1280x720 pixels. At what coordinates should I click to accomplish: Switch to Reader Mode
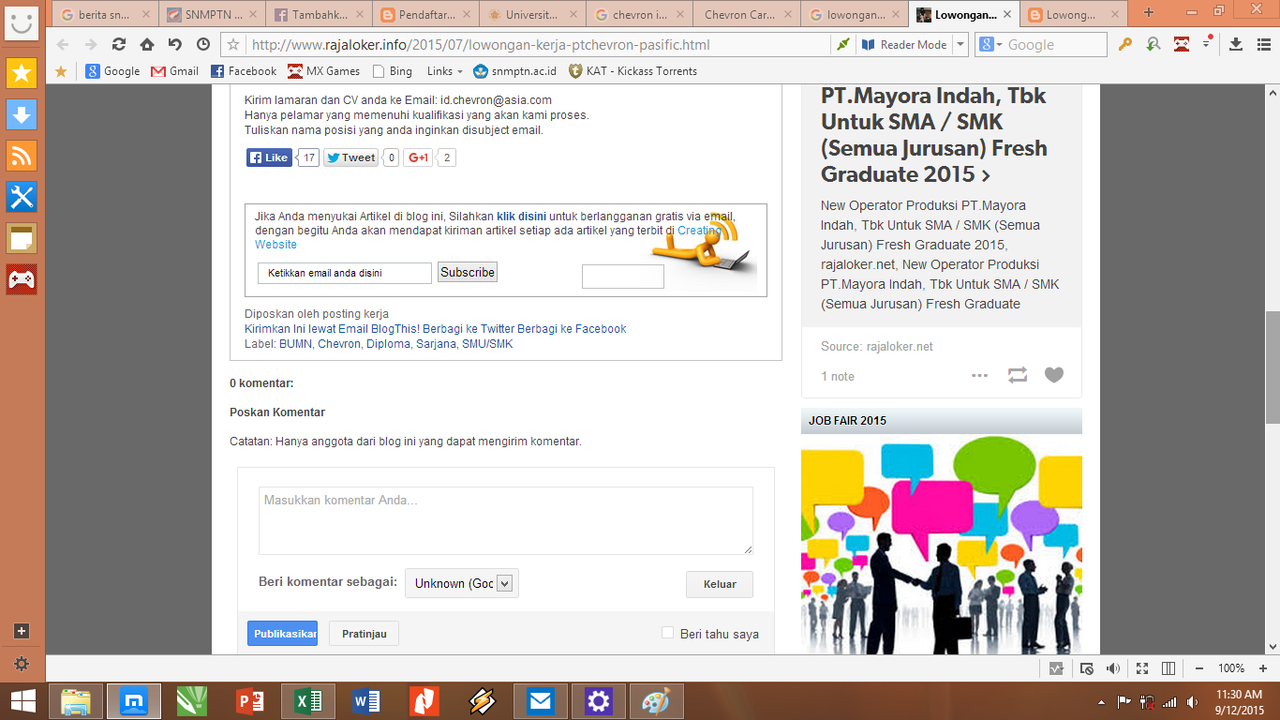pyautogui.click(x=904, y=45)
